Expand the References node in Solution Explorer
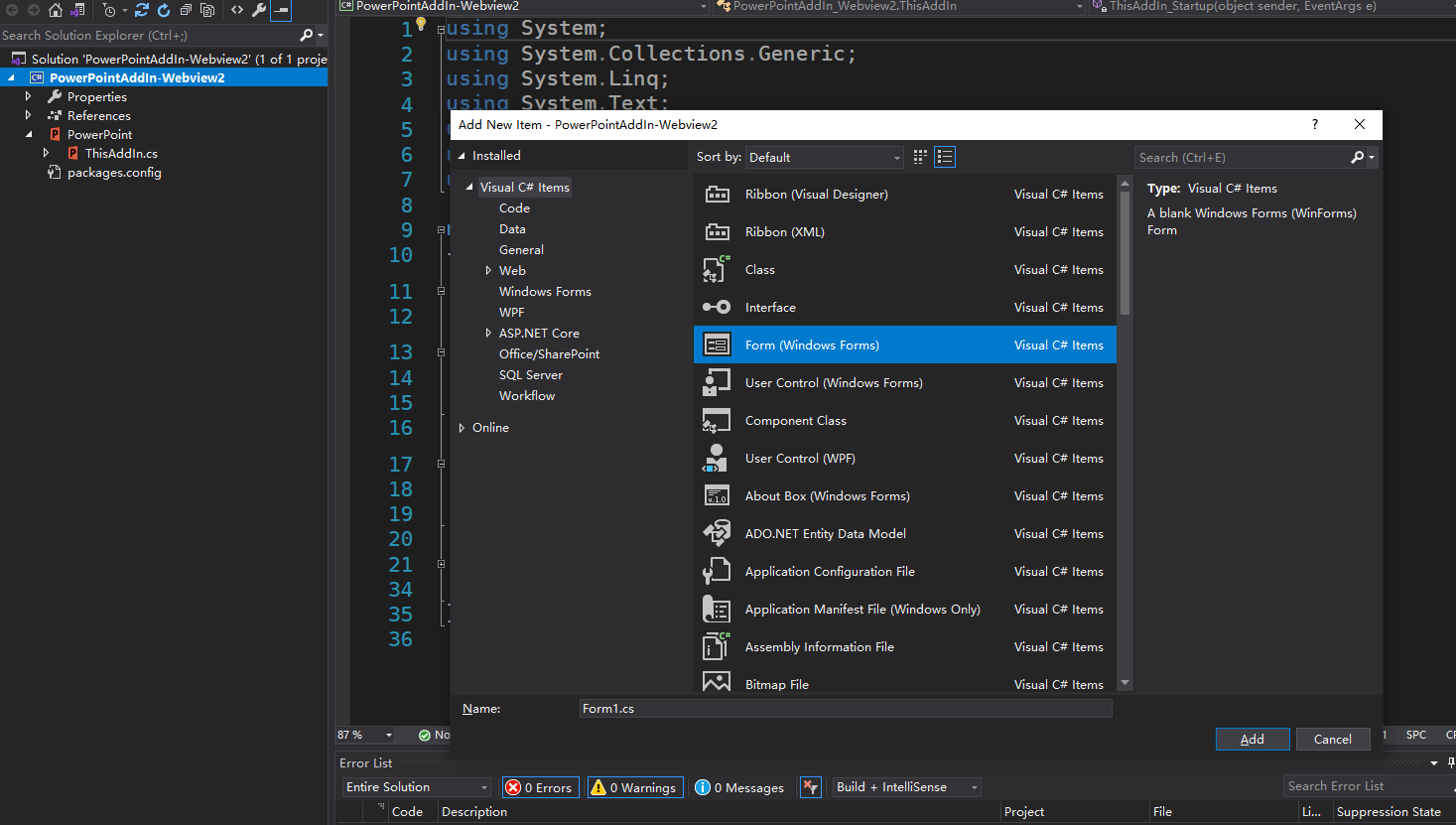 [x=28, y=115]
